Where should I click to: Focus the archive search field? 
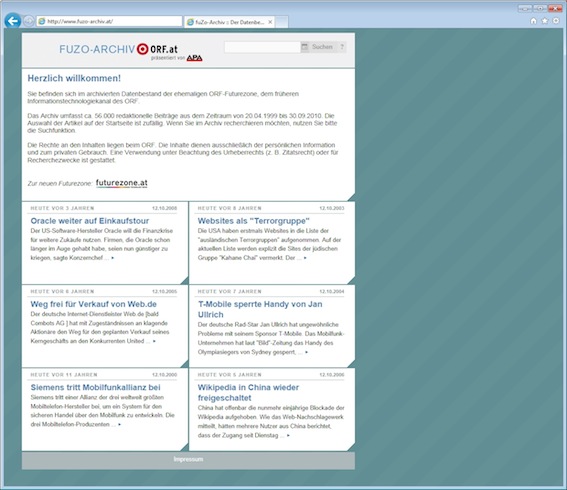(262, 47)
